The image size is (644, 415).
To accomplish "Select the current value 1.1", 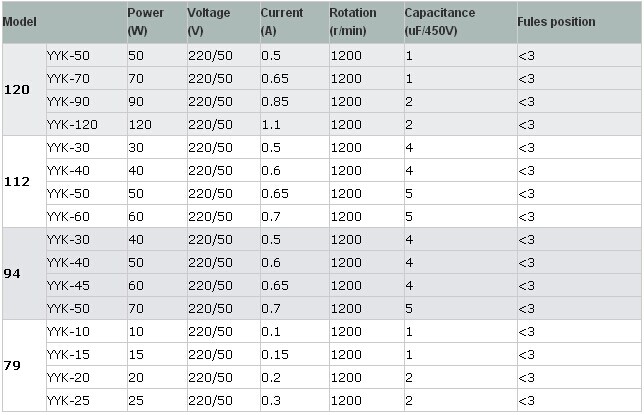I will [271, 124].
